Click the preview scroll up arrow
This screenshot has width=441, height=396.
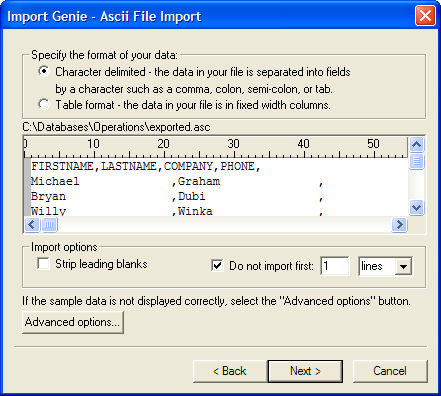coord(417,145)
